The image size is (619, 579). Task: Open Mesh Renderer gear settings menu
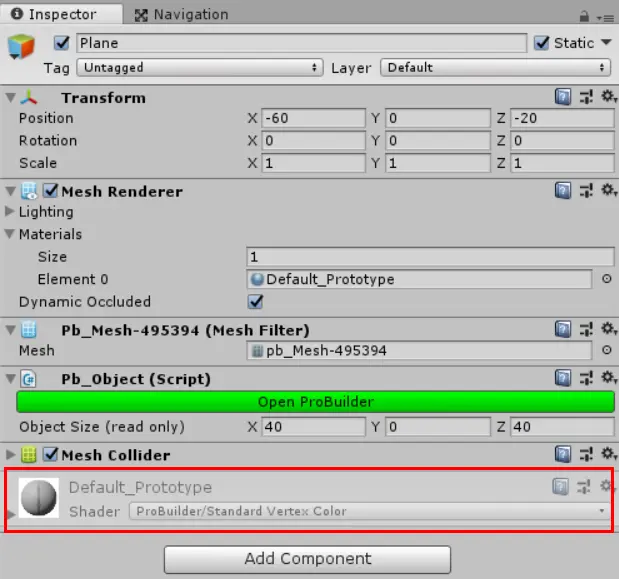click(x=608, y=190)
